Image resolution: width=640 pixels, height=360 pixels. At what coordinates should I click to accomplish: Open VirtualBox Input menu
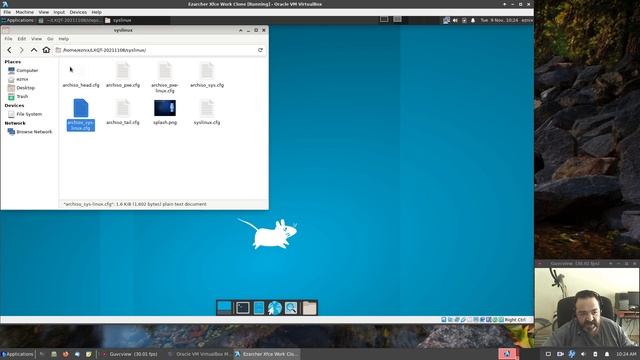[59, 12]
